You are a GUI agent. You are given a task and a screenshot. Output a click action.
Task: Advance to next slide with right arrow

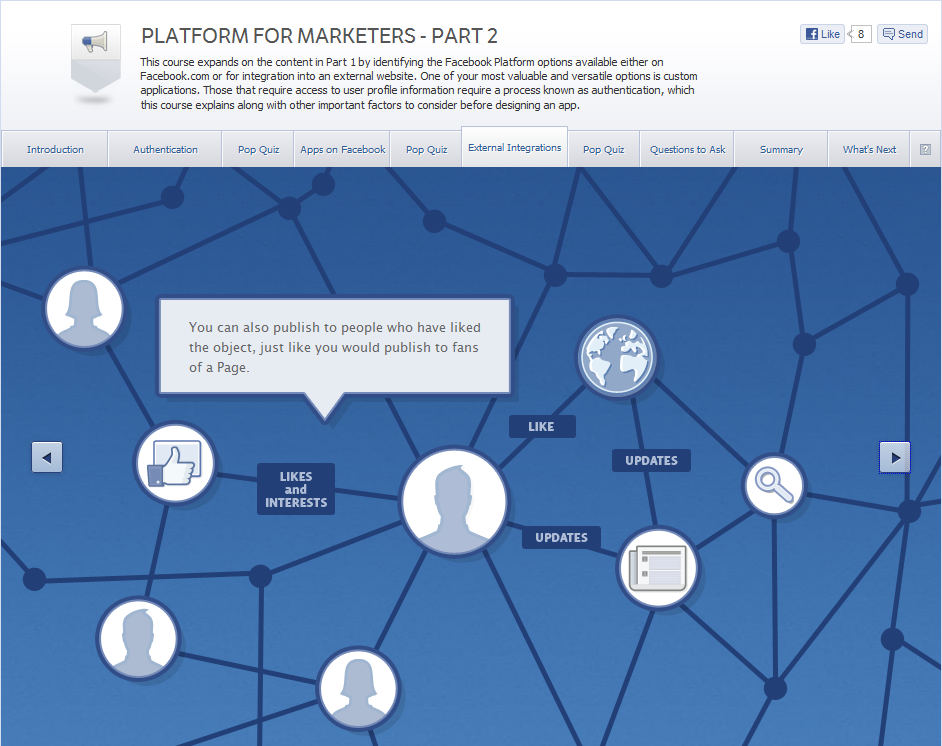(895, 458)
